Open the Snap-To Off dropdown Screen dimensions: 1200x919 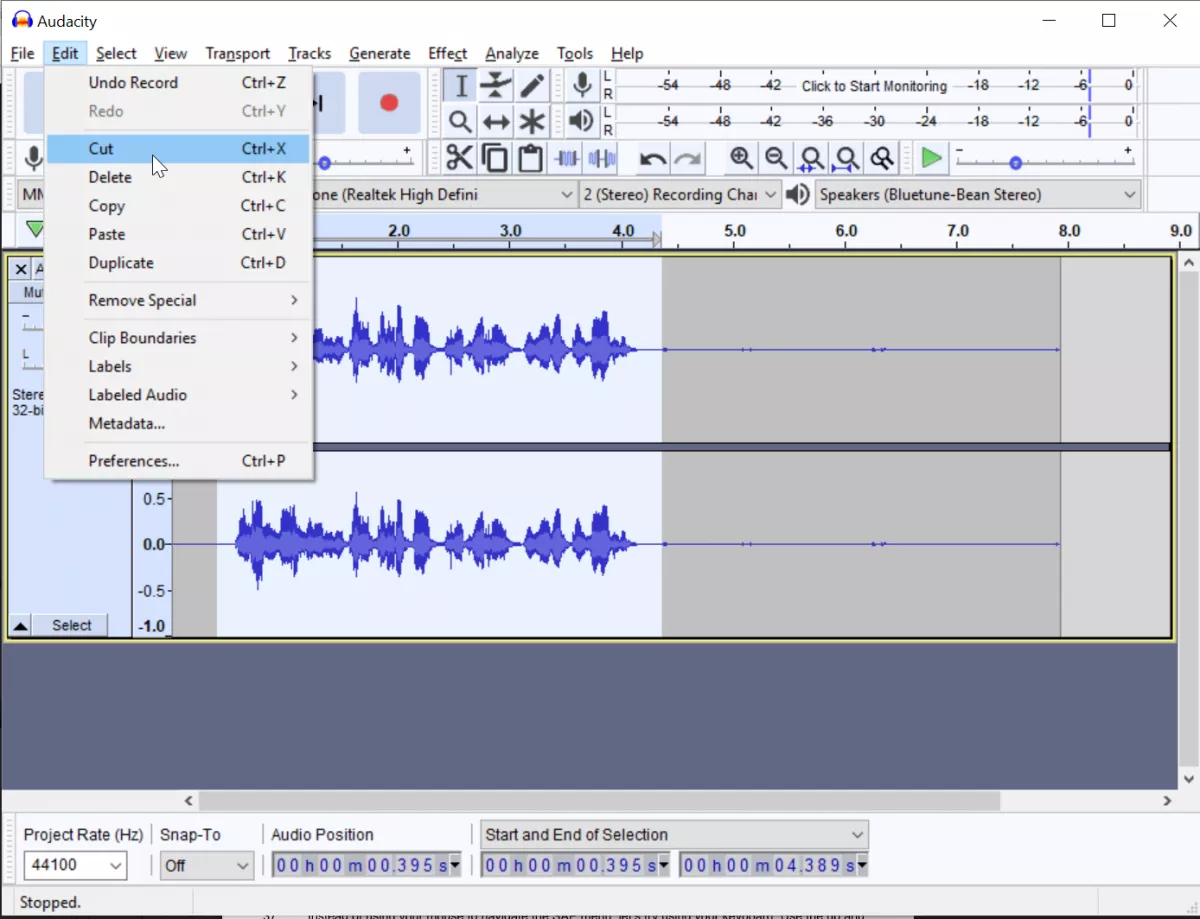[x=207, y=865]
